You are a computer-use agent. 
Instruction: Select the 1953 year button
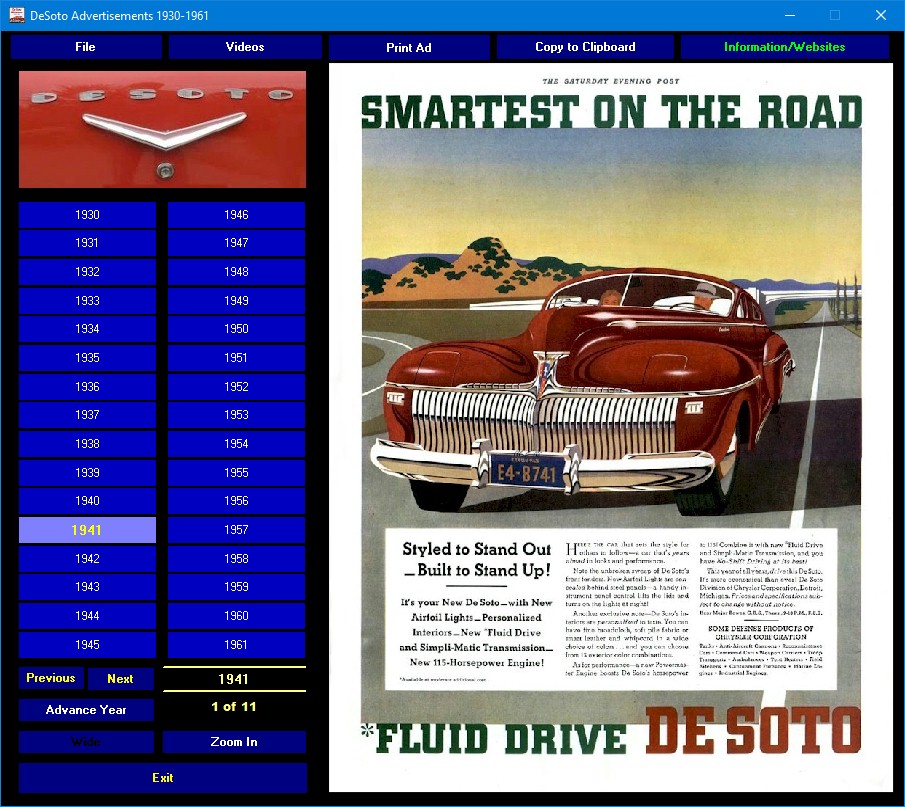click(236, 415)
